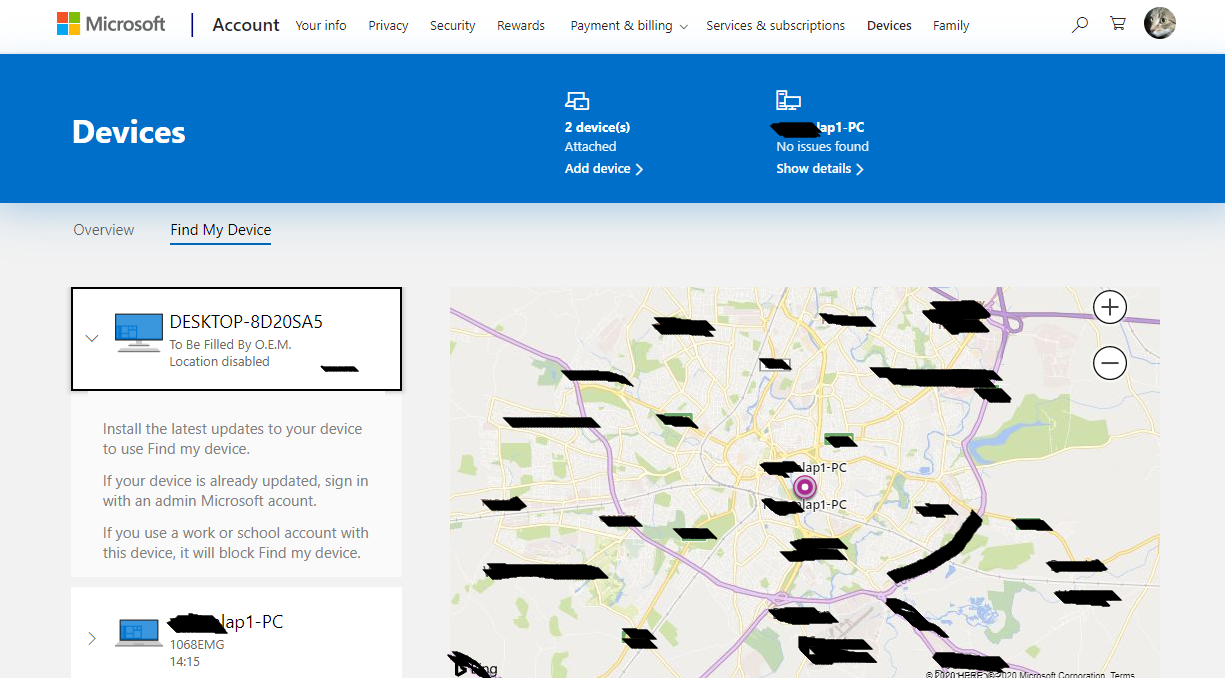Image resolution: width=1225 pixels, height=678 pixels.
Task: Click the 'To Be Filled By O.E.M.' text
Action: [230, 345]
